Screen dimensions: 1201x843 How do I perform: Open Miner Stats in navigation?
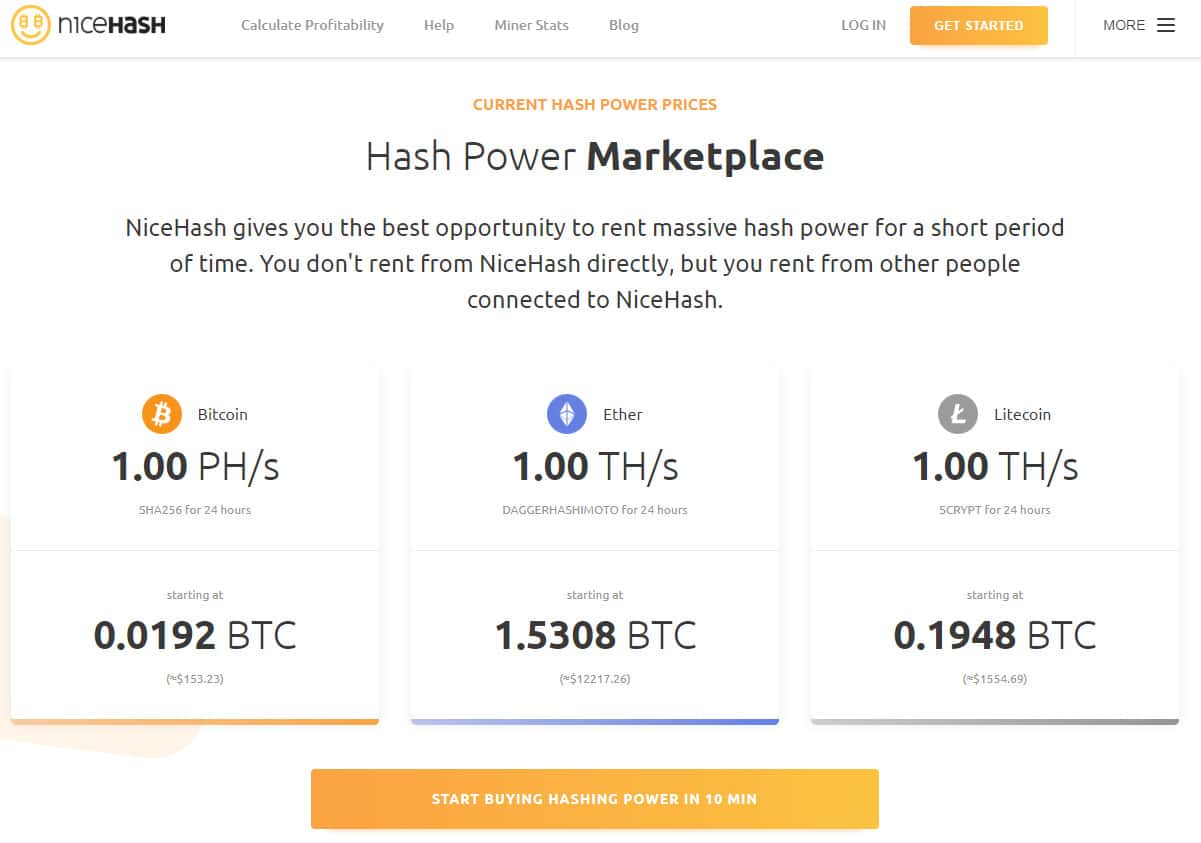pos(531,26)
